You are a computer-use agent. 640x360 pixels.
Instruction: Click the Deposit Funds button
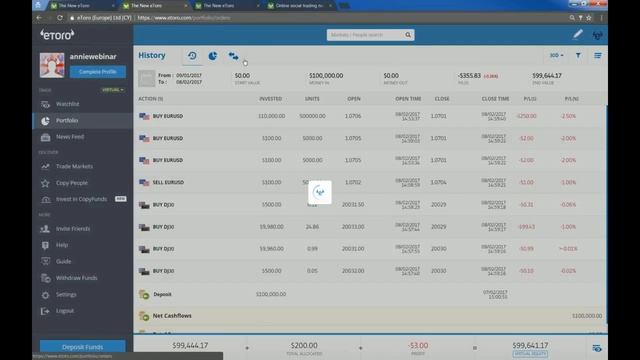82,347
